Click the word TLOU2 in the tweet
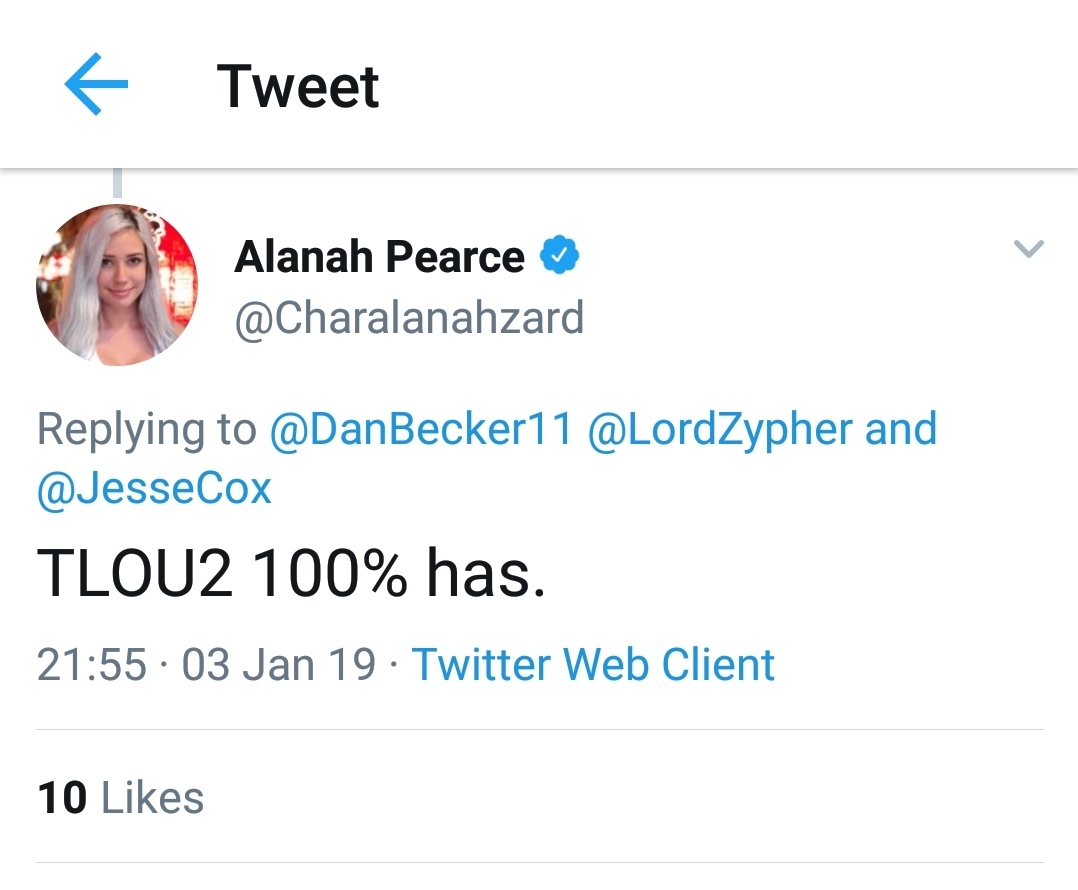 (x=135, y=576)
